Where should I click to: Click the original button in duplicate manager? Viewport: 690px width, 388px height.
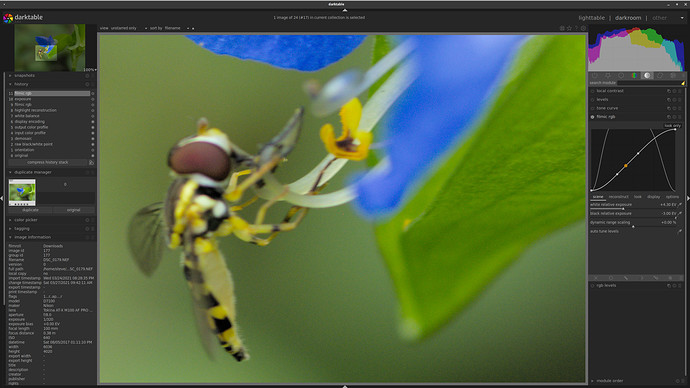click(x=73, y=210)
